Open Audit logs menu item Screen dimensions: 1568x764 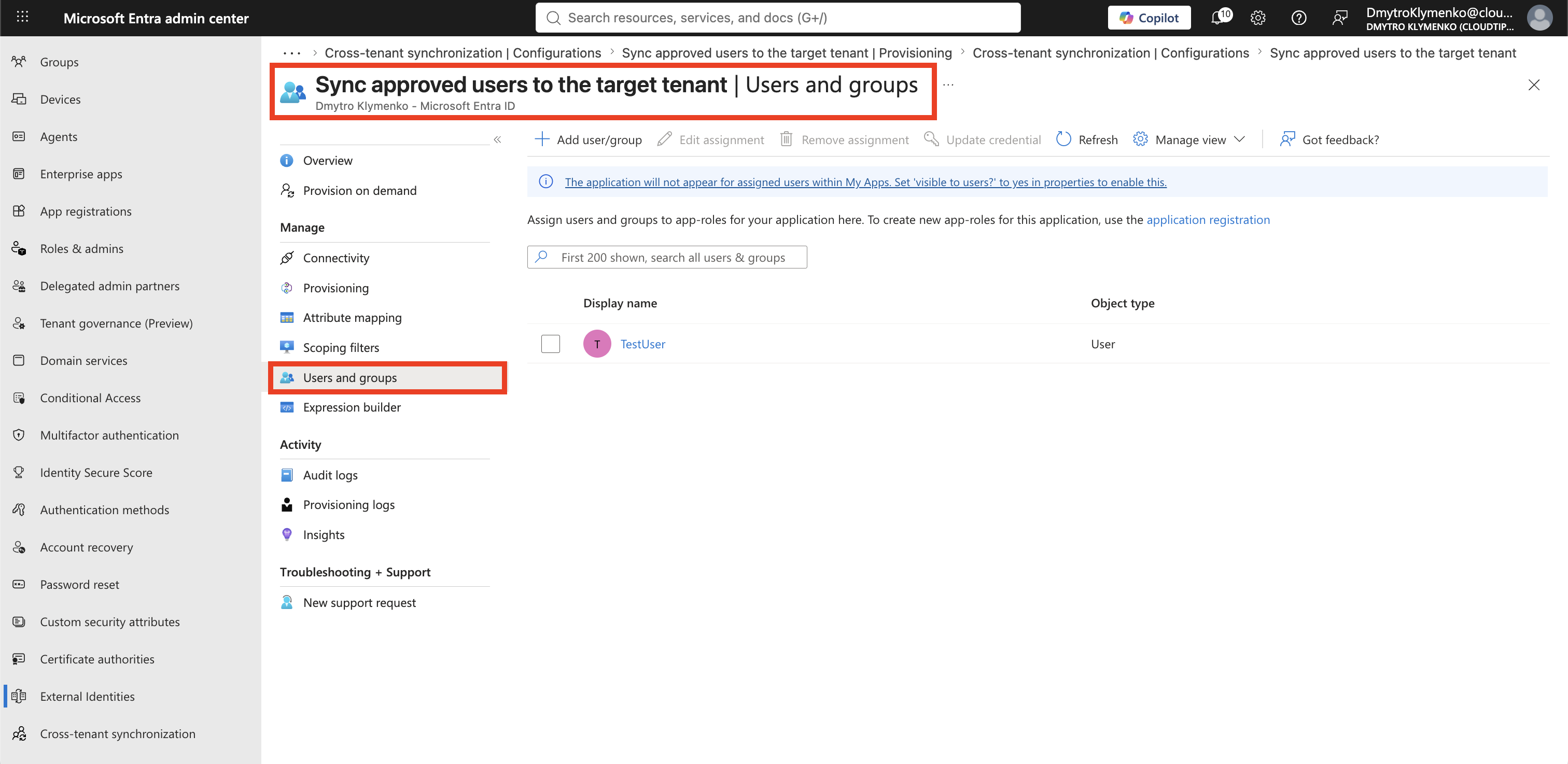(330, 475)
